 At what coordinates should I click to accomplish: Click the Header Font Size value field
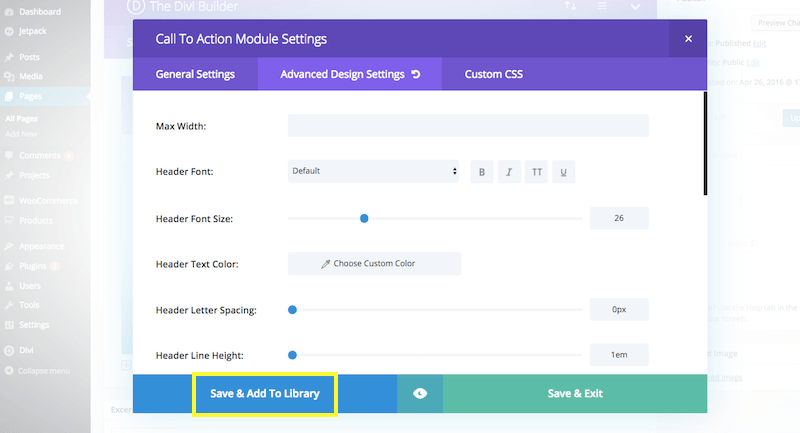[x=619, y=218]
